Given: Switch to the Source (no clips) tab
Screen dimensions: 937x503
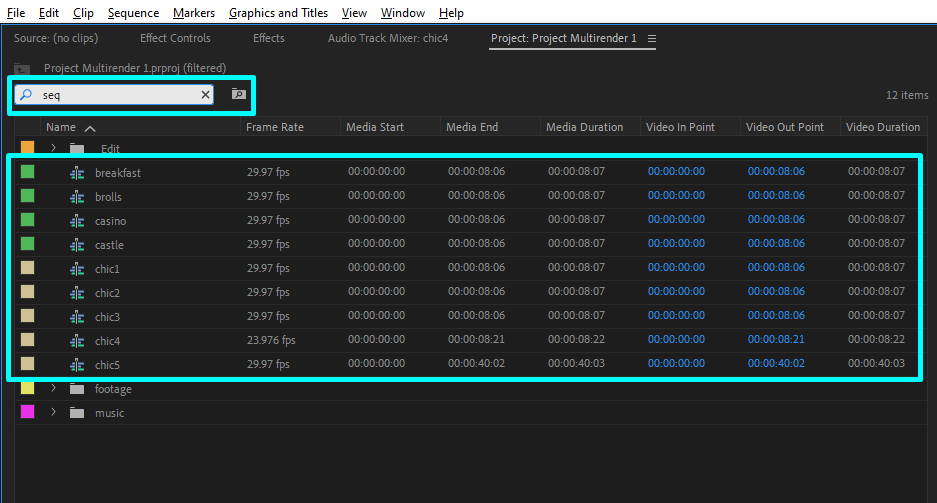Looking at the screenshot, I should click(56, 38).
